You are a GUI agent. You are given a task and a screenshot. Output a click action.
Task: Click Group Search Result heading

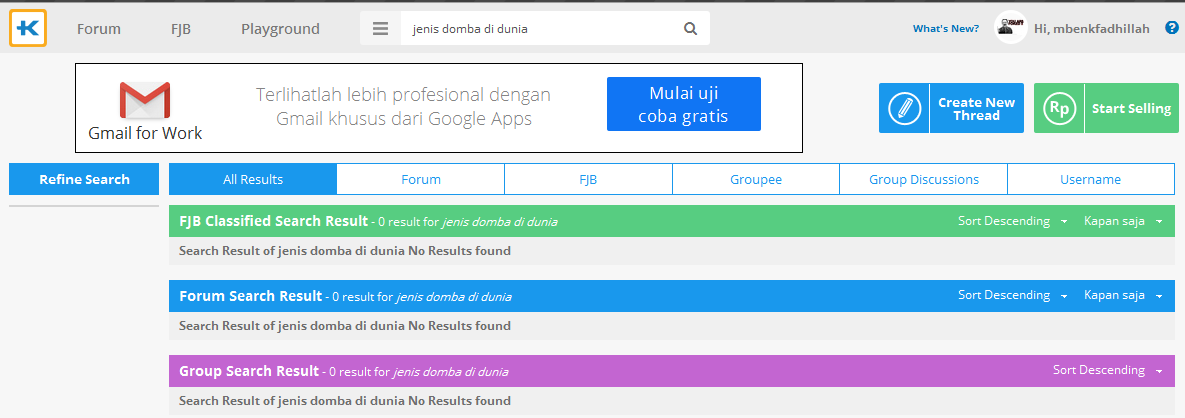tap(249, 371)
